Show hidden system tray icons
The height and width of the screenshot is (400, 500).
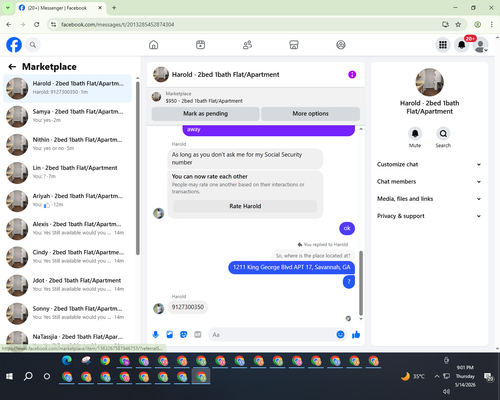(x=437, y=376)
